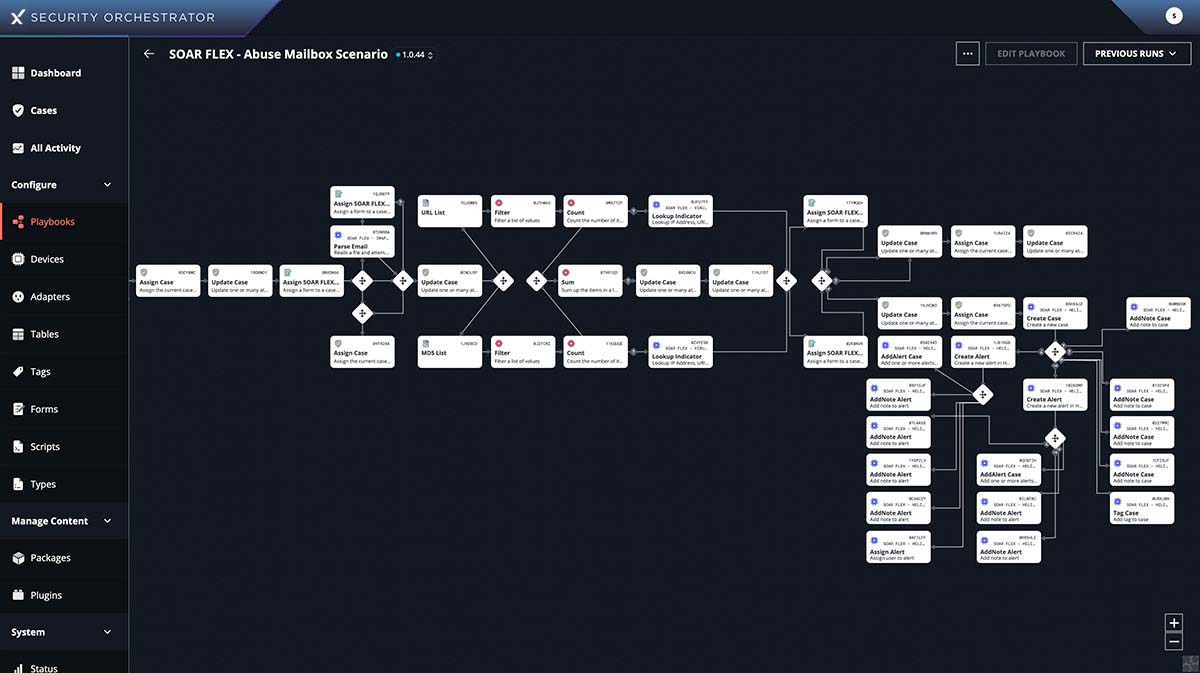1200x673 pixels.
Task: Click the SOAR FLEX - Abuse Mailbox Scenario title
Action: click(x=278, y=54)
